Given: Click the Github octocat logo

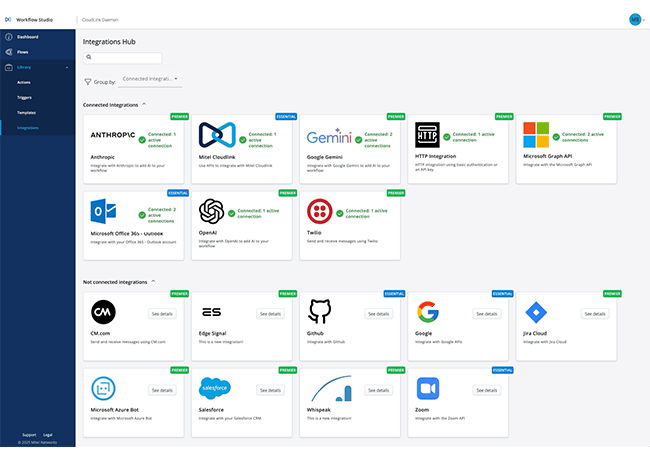Looking at the screenshot, I should tap(320, 311).
